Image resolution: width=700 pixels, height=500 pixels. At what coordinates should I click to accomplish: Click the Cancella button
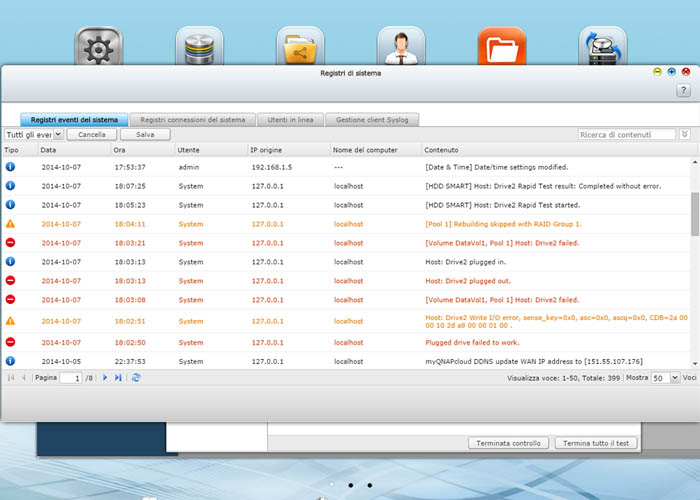(x=92, y=134)
